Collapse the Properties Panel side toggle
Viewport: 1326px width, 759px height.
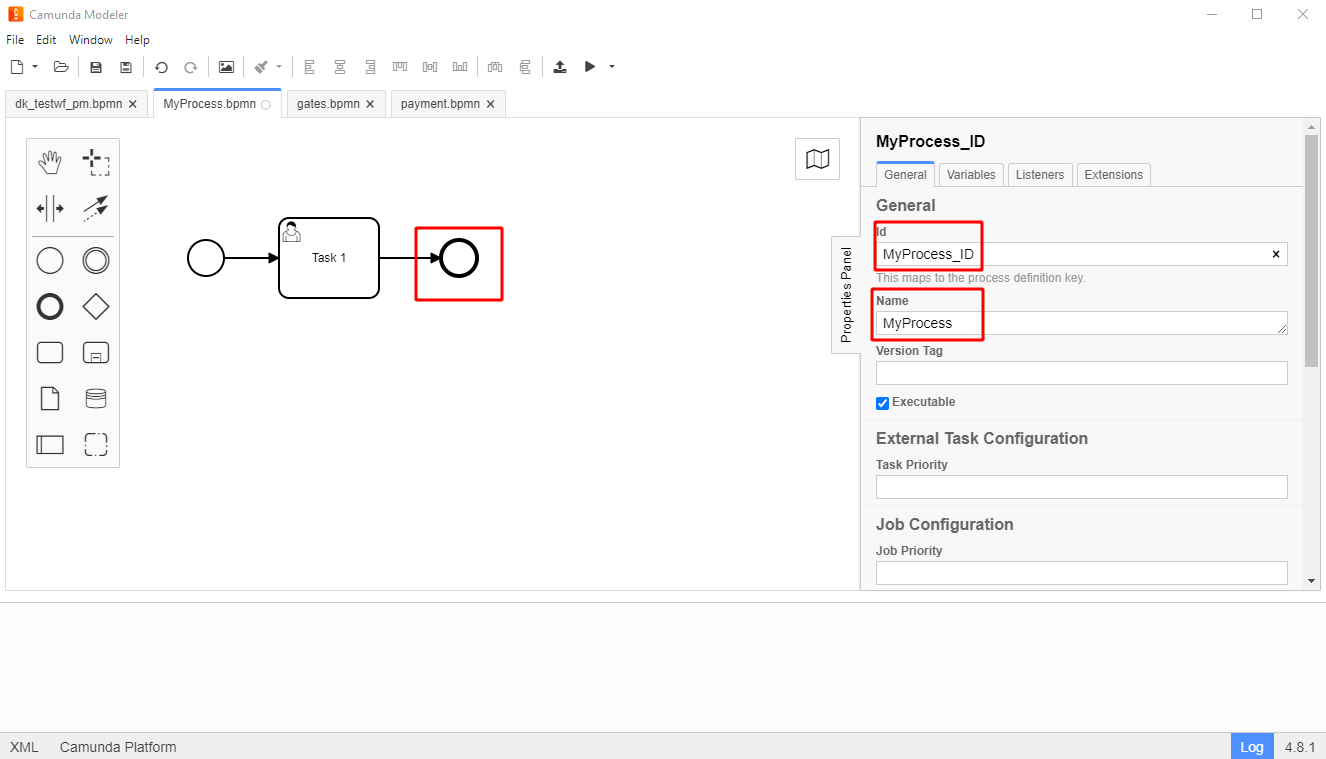[846, 295]
